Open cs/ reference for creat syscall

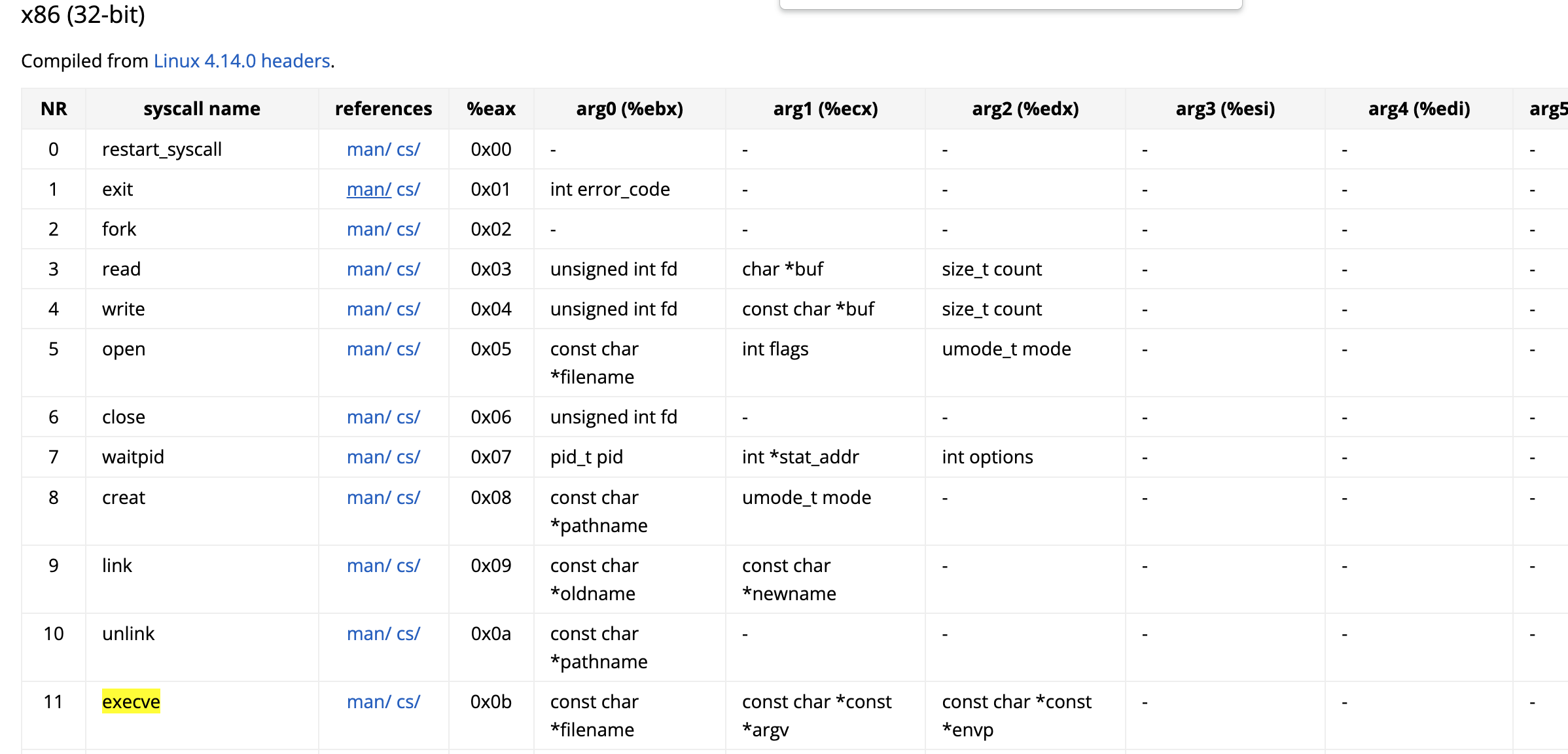(x=408, y=497)
